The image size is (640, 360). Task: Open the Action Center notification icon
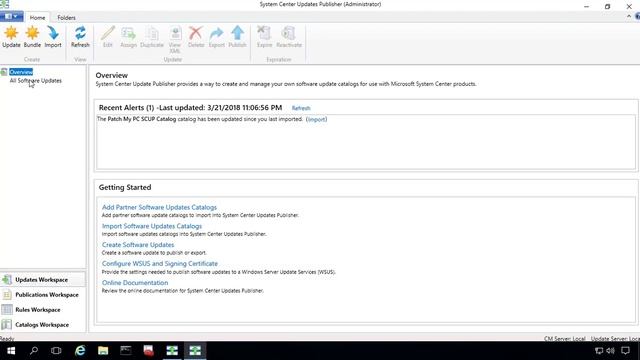point(625,351)
